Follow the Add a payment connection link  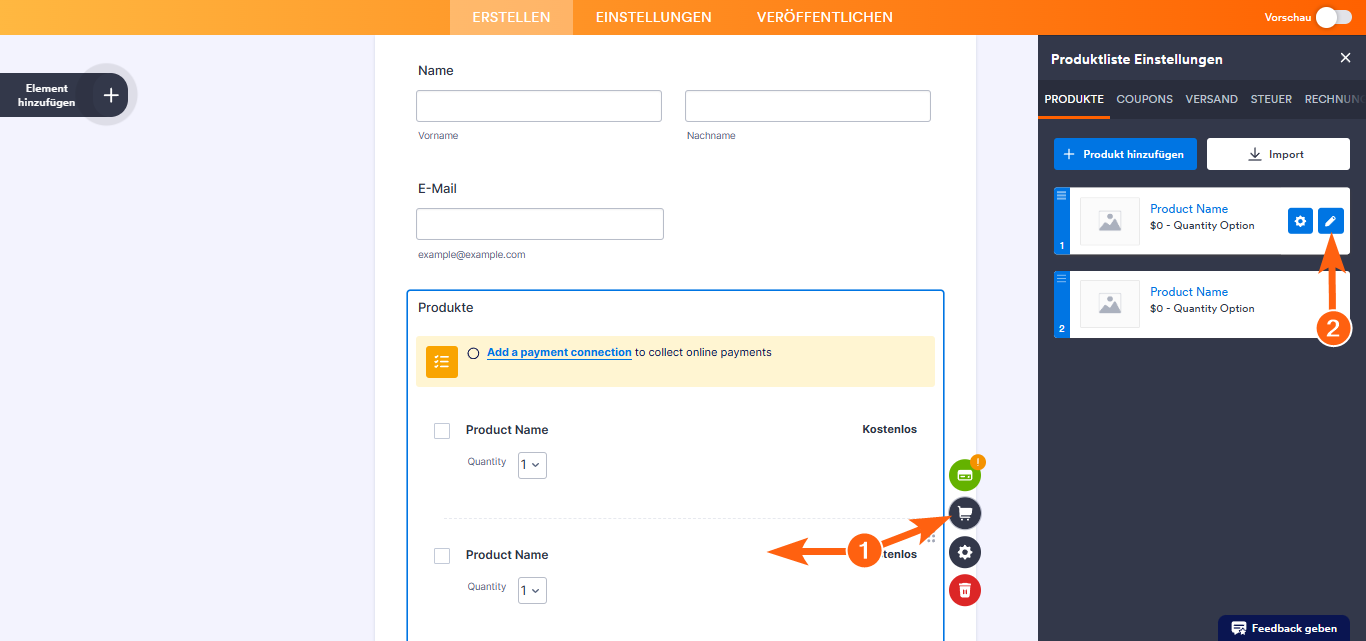[559, 352]
